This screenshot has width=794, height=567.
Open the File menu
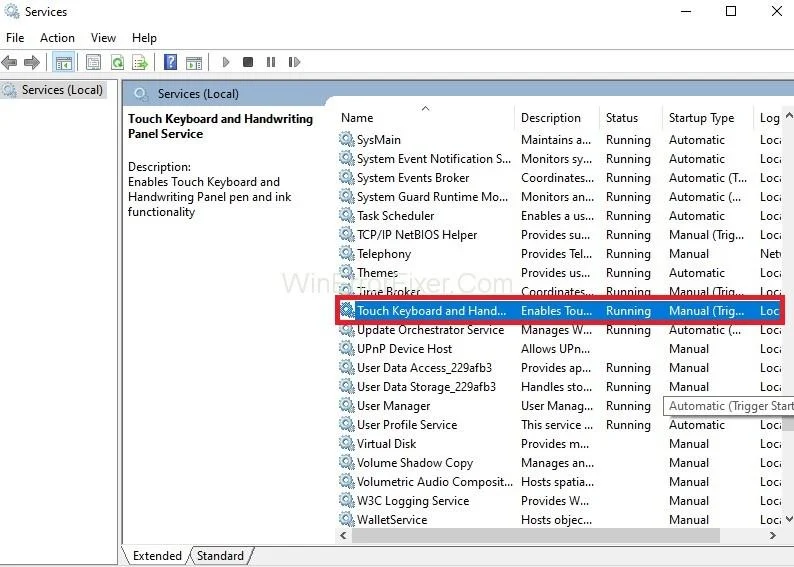(x=15, y=38)
